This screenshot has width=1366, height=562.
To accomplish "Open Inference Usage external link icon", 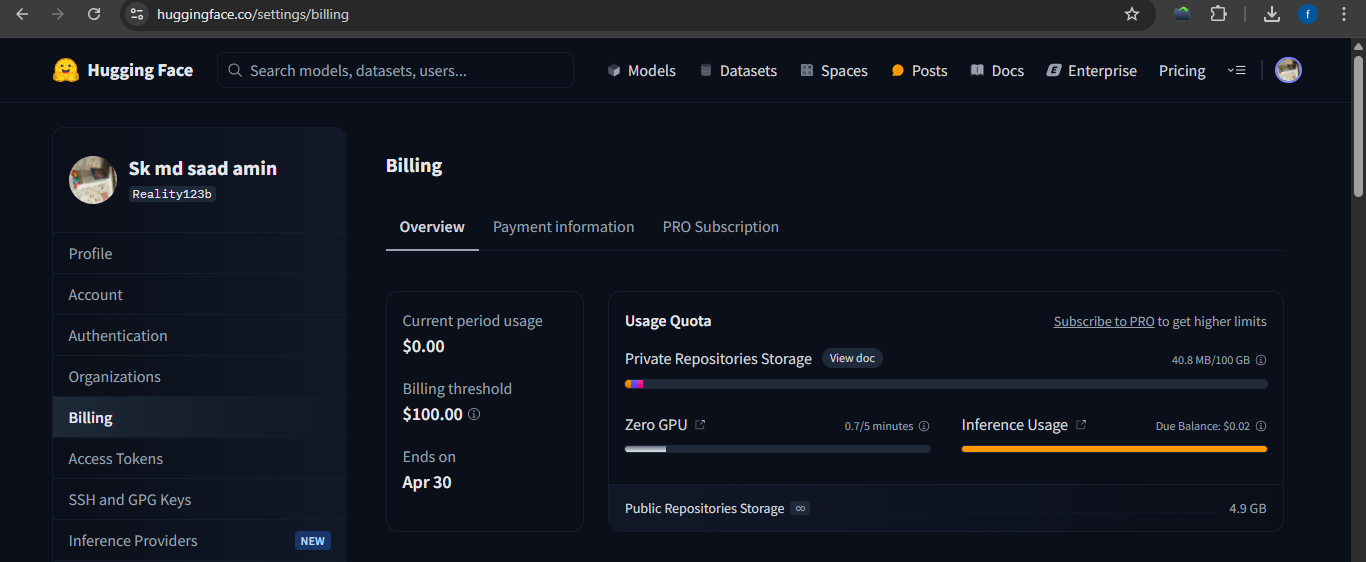I will point(1081,425).
